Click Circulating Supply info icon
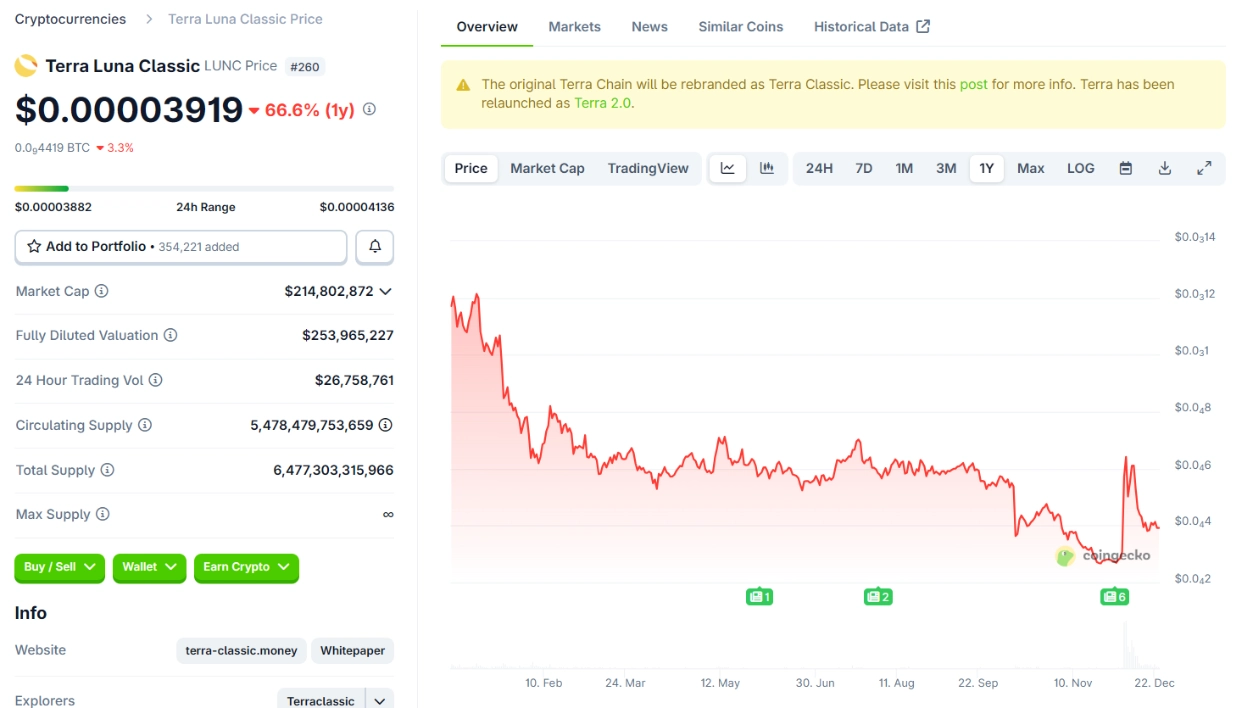This screenshot has height=708, width=1253. click(145, 425)
